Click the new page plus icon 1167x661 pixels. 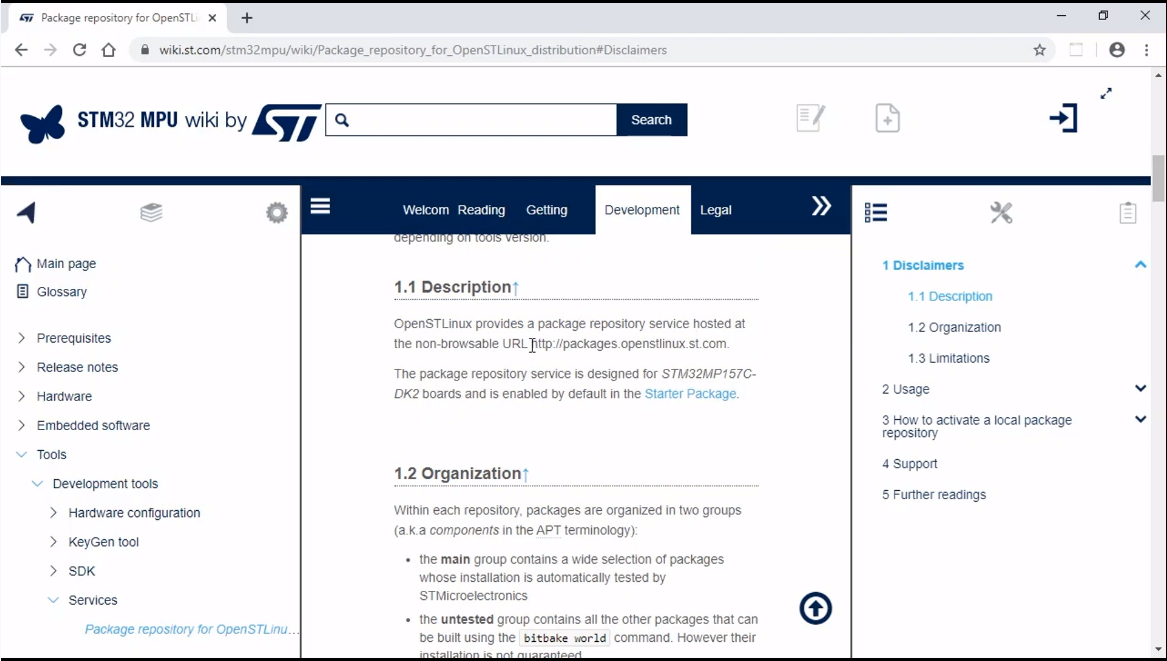click(887, 118)
